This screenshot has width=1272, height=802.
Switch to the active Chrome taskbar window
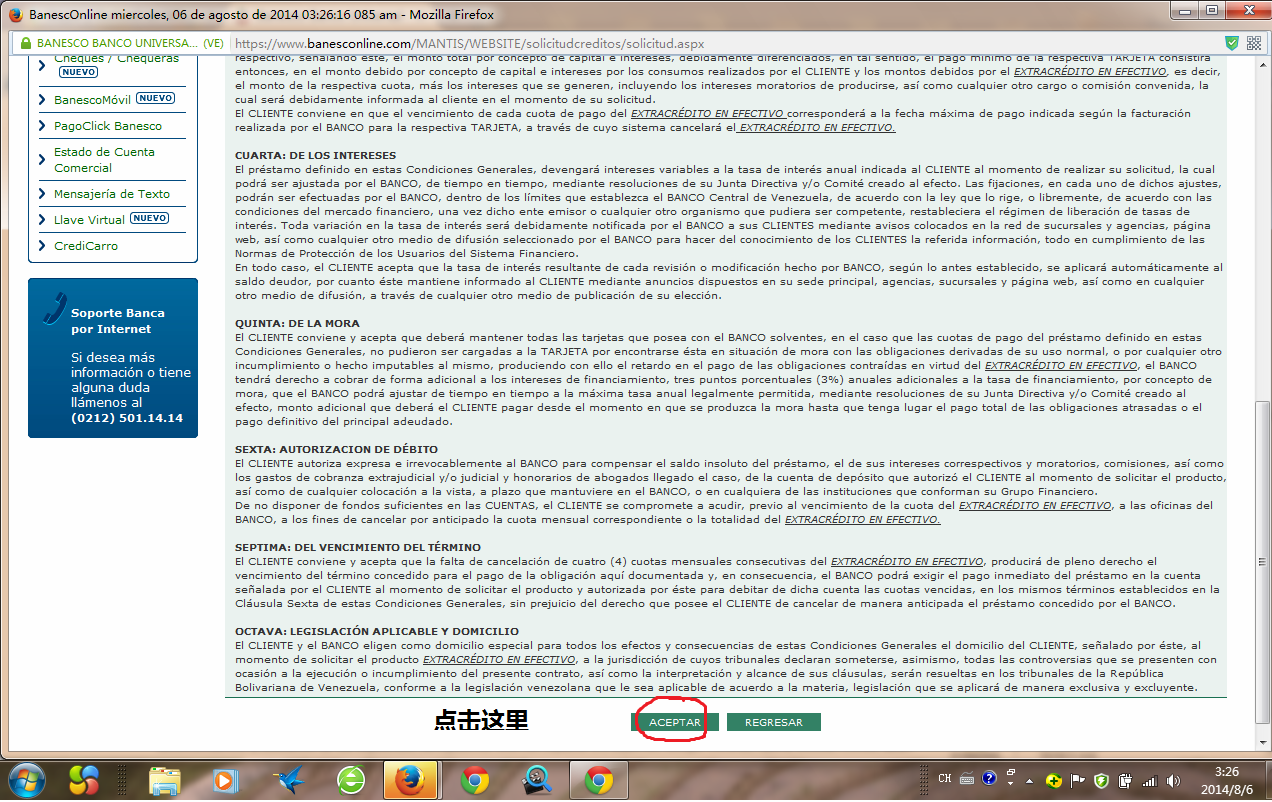click(x=599, y=780)
